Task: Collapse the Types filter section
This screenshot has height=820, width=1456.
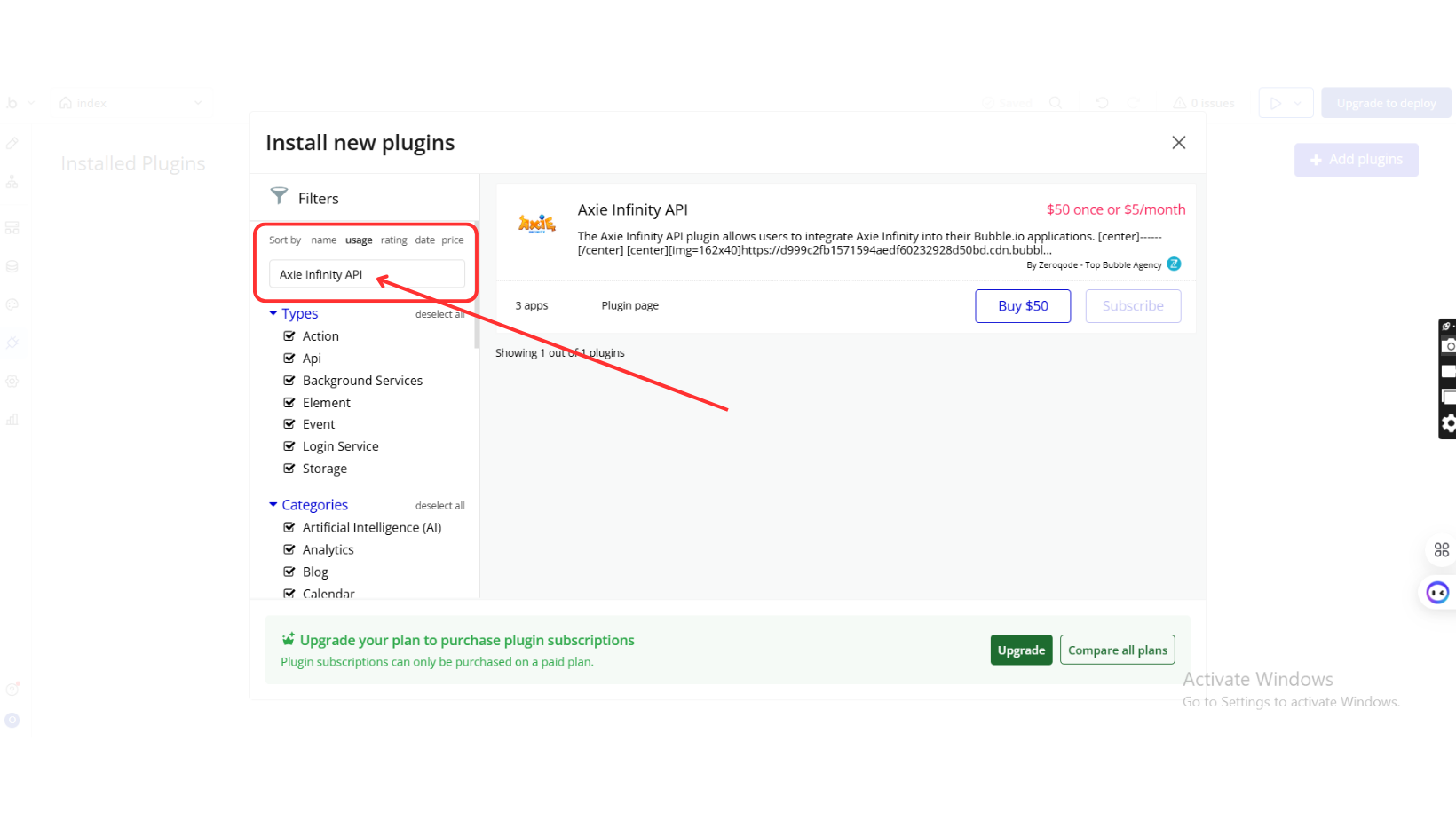Action: [273, 313]
